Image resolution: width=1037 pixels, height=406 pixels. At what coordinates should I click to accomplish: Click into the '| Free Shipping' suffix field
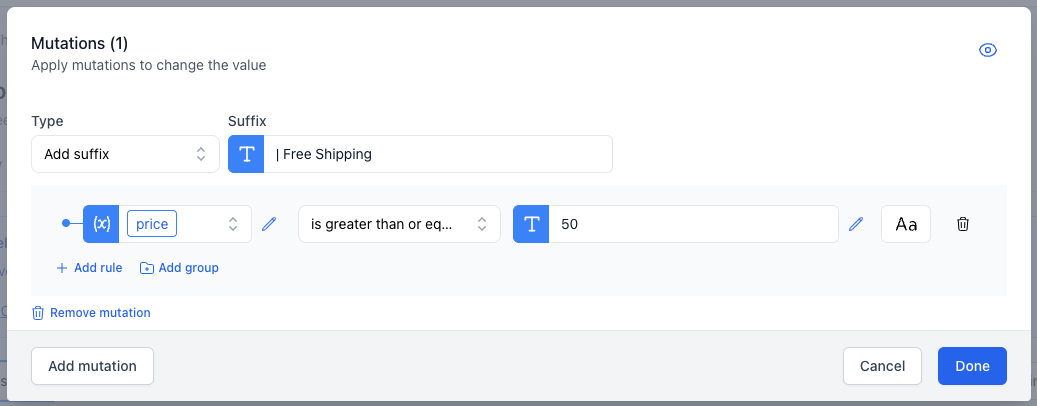(438, 154)
